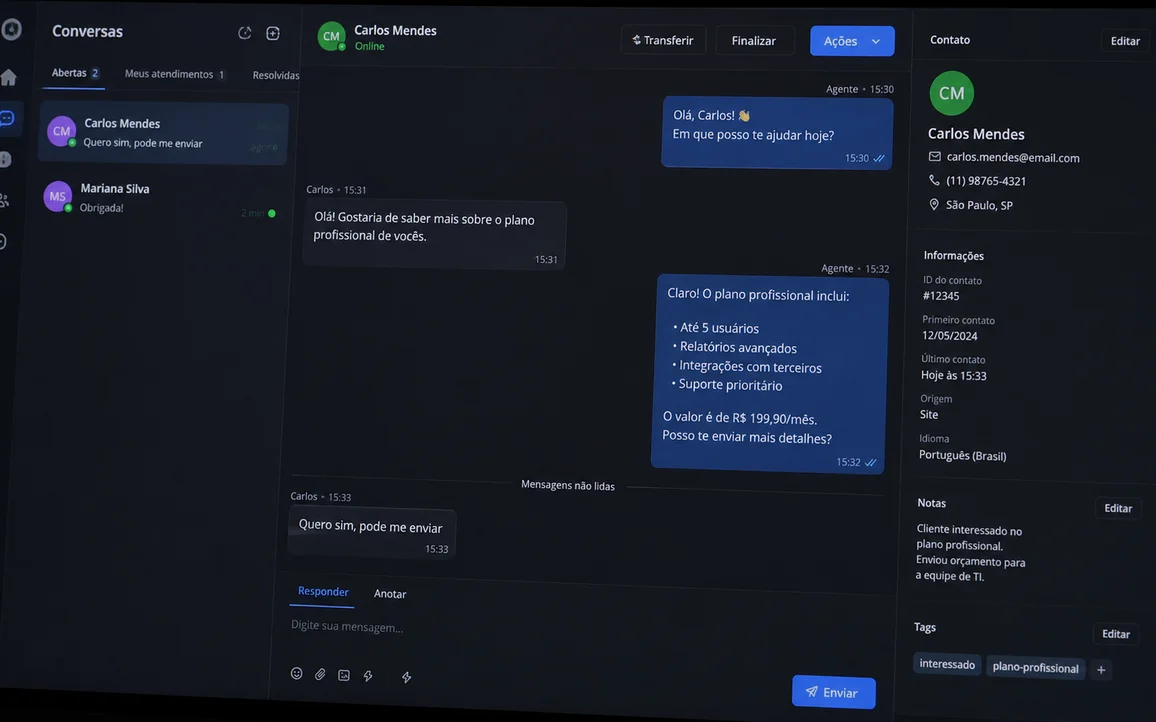The width and height of the screenshot is (1156, 722).
Task: Click the Mensagens não lidas separator label
Action: coord(568,485)
